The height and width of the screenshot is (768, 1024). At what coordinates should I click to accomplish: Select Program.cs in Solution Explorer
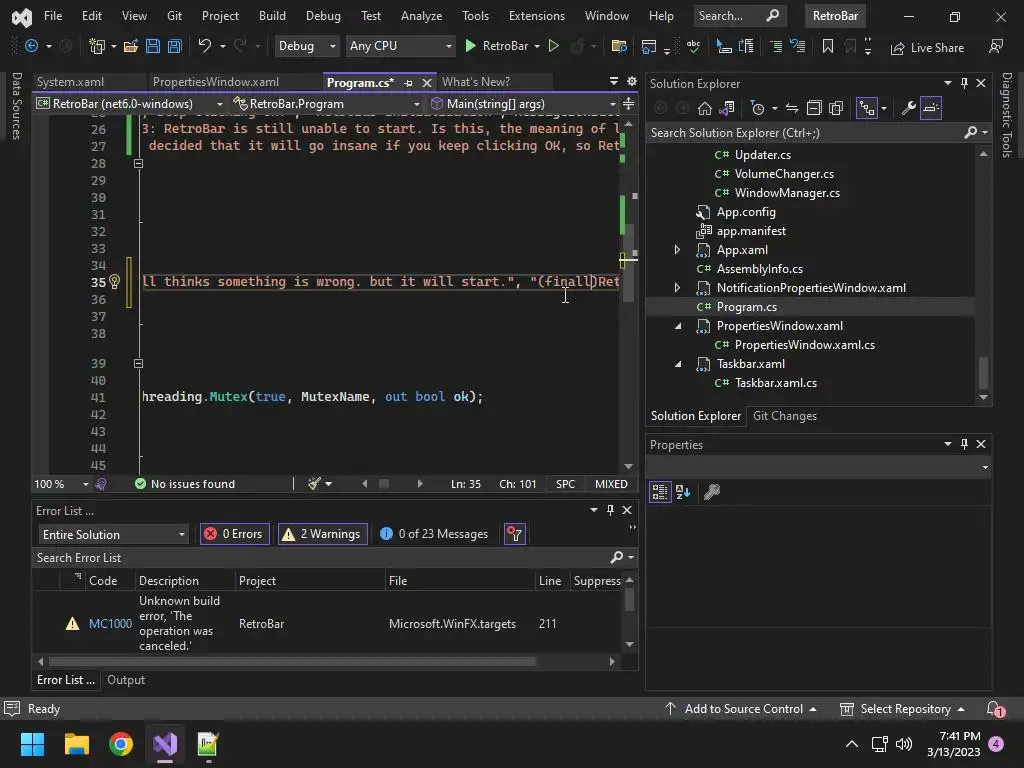(746, 307)
